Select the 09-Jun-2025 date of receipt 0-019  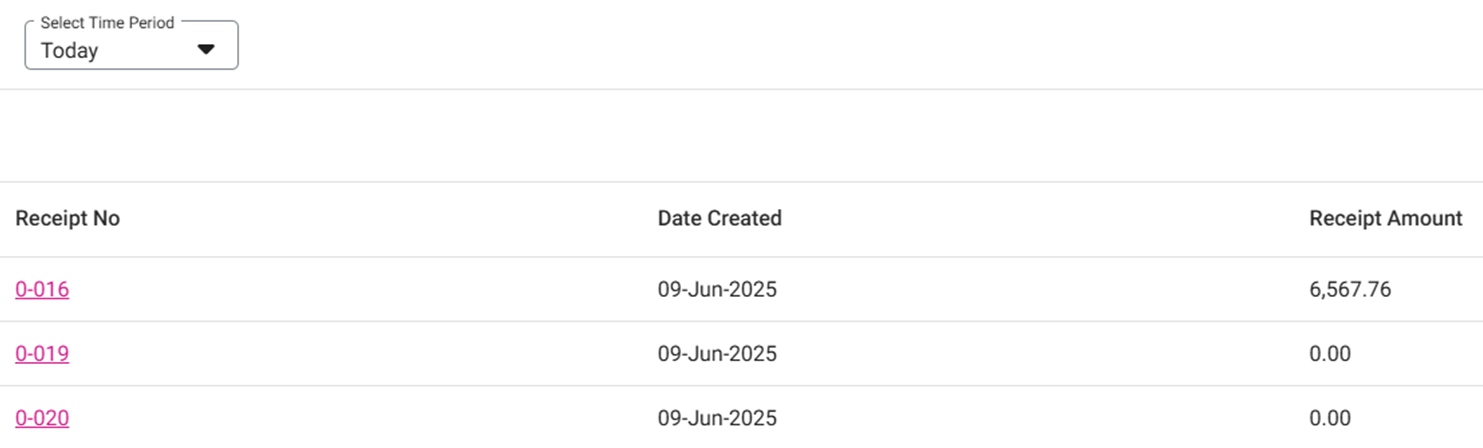(717, 354)
